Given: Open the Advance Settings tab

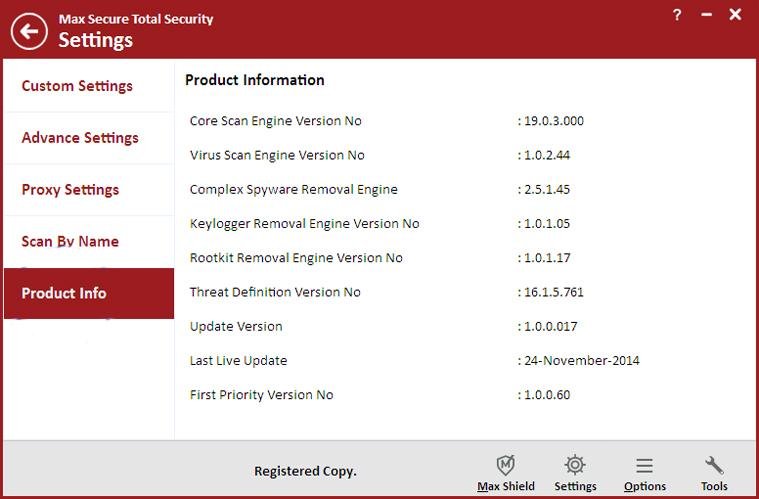Looking at the screenshot, I should point(89,138).
